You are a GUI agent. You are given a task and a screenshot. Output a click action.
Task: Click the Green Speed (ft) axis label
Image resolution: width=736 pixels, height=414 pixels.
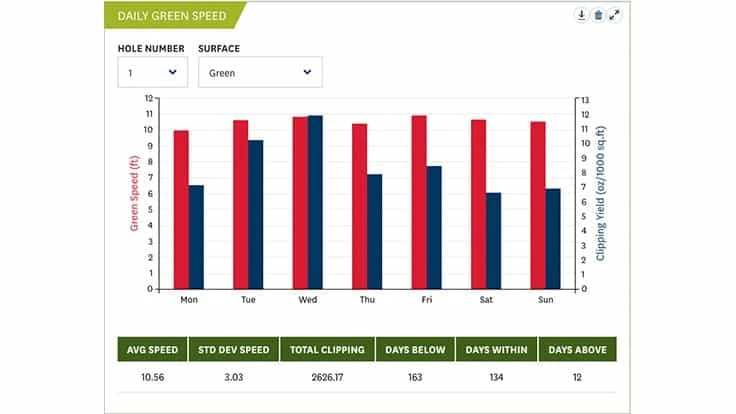point(133,193)
